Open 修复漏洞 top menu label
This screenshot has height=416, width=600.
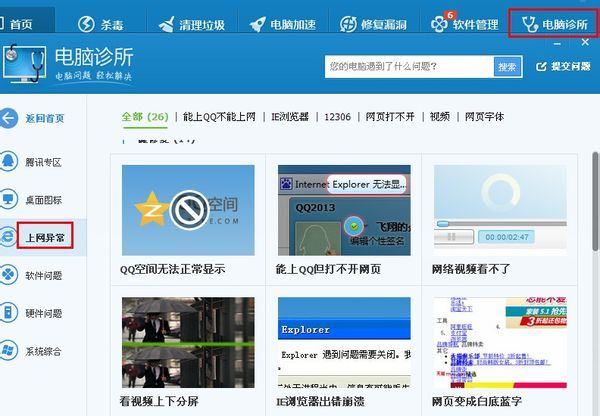[x=384, y=25]
